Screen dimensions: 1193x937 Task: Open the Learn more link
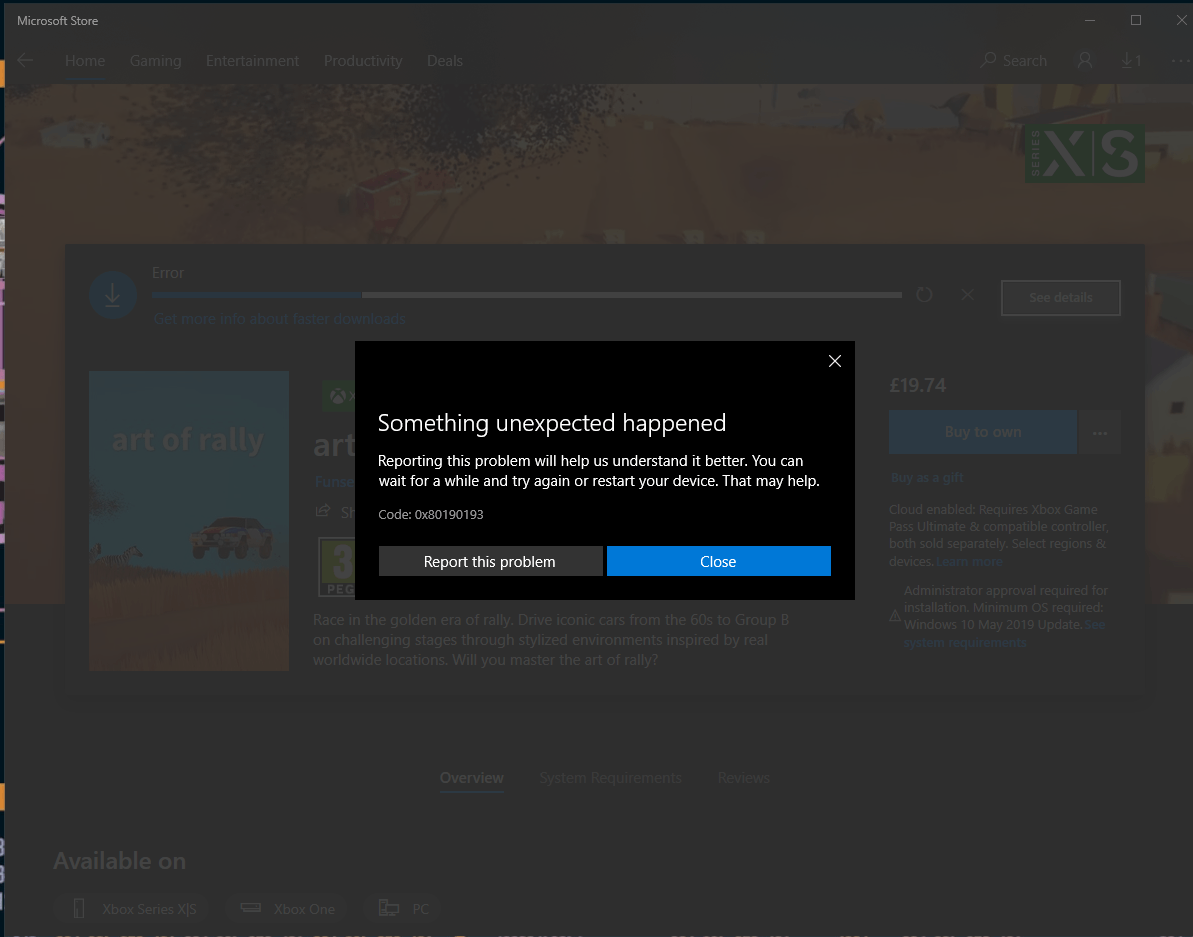click(x=969, y=561)
